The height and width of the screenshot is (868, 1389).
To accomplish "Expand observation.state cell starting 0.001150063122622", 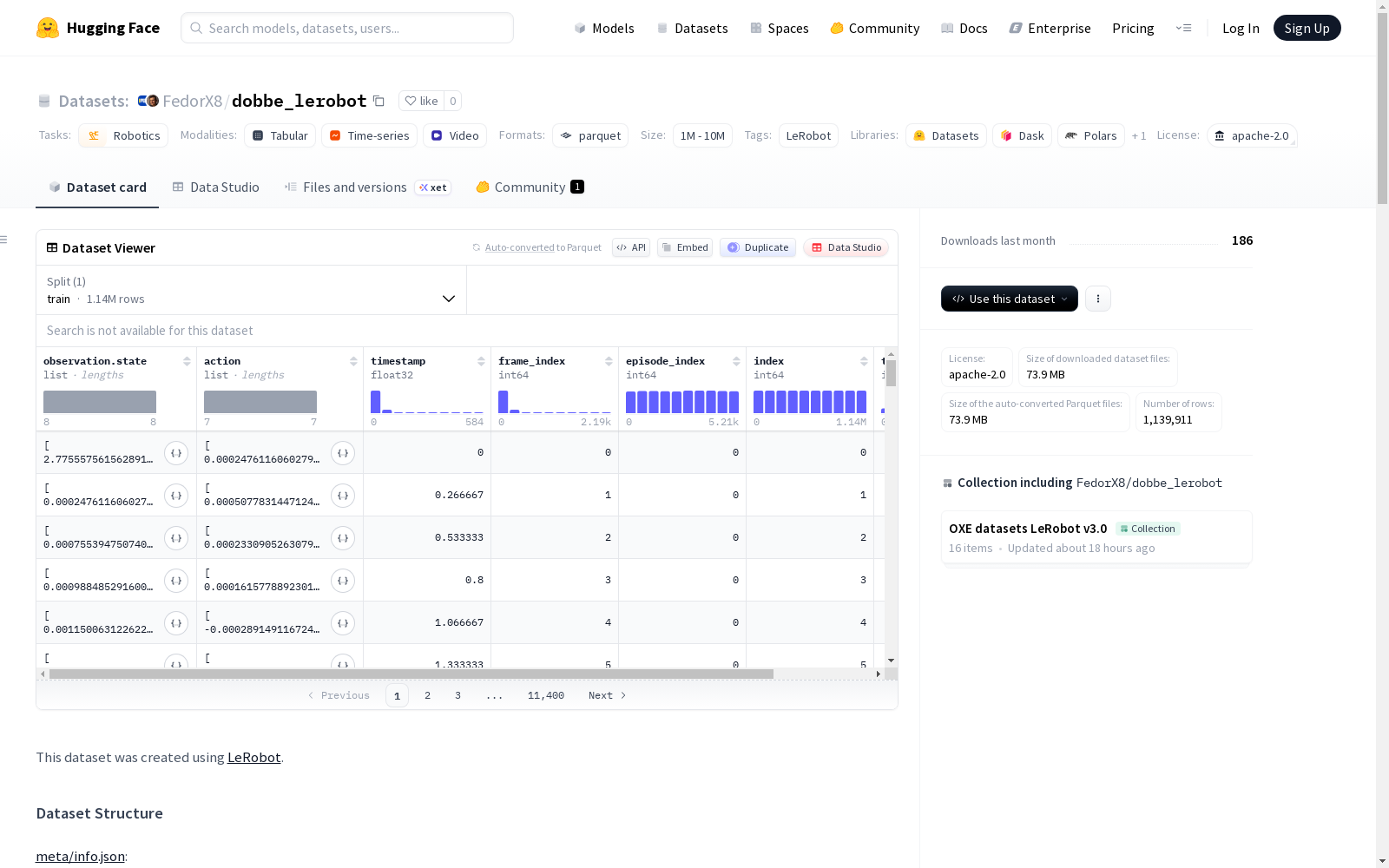I will pyautogui.click(x=176, y=622).
